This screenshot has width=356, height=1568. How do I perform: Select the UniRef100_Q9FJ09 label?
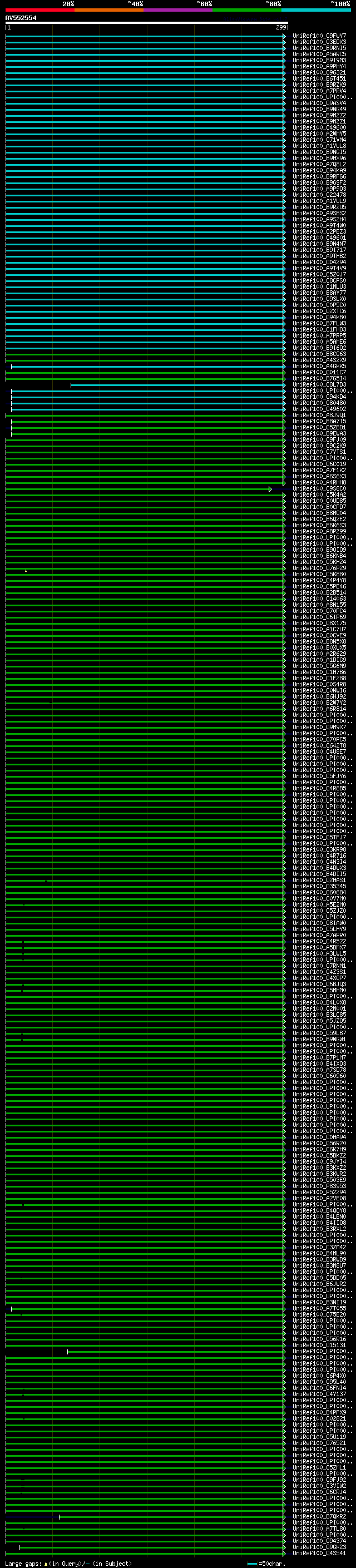(x=319, y=439)
